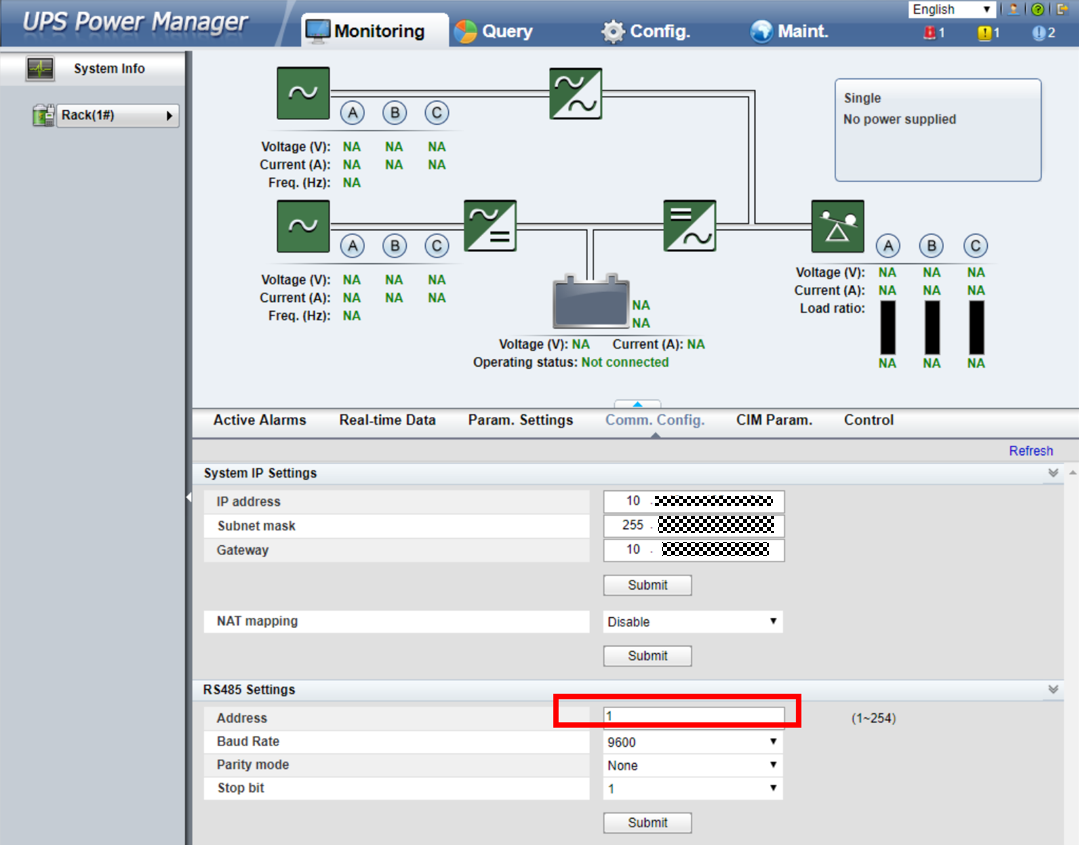Select the AC-to-DC rectifier icon
Image resolution: width=1079 pixels, height=845 pixels.
coord(490,226)
